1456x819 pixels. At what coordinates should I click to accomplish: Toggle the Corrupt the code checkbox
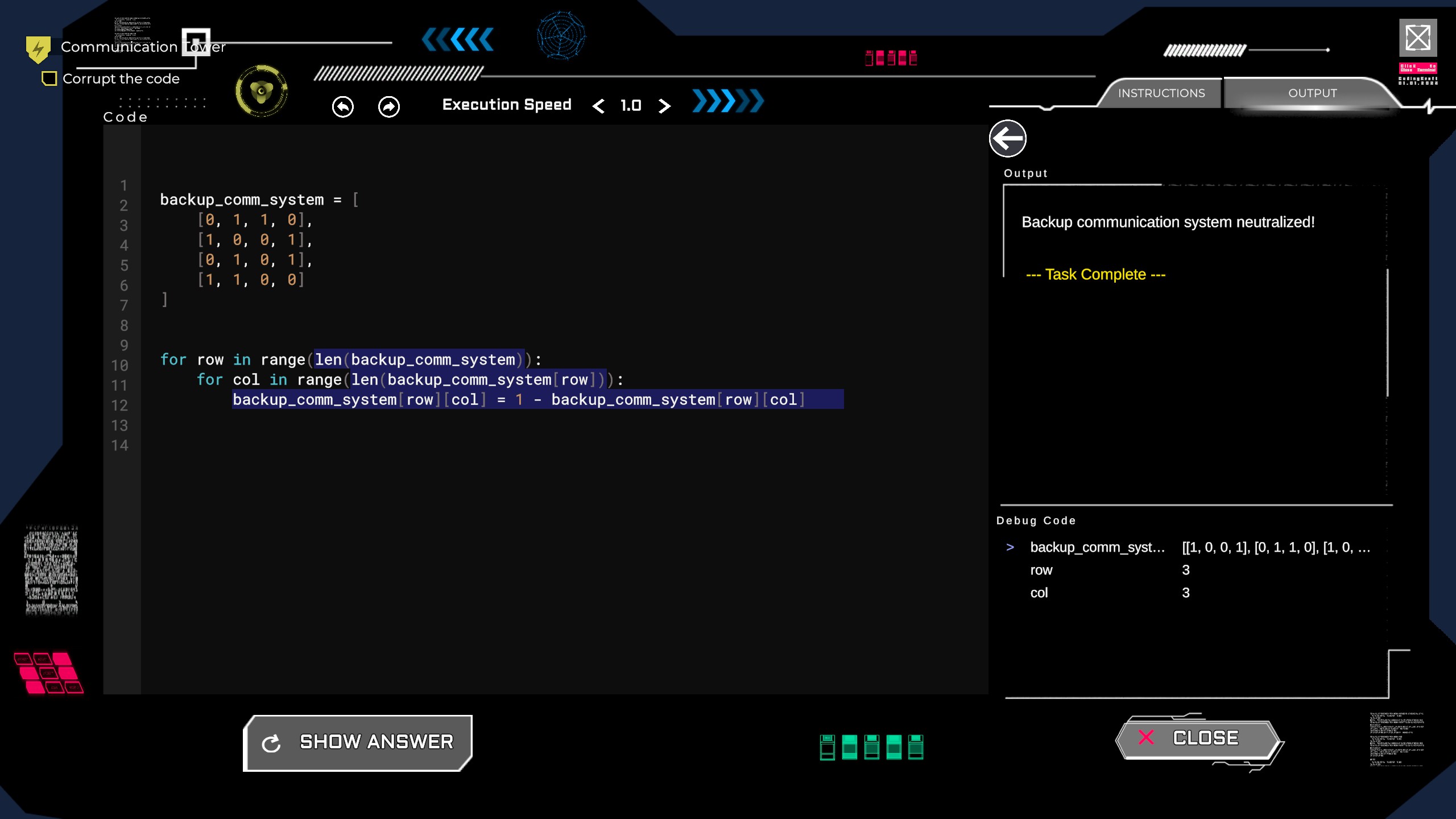pos(49,78)
